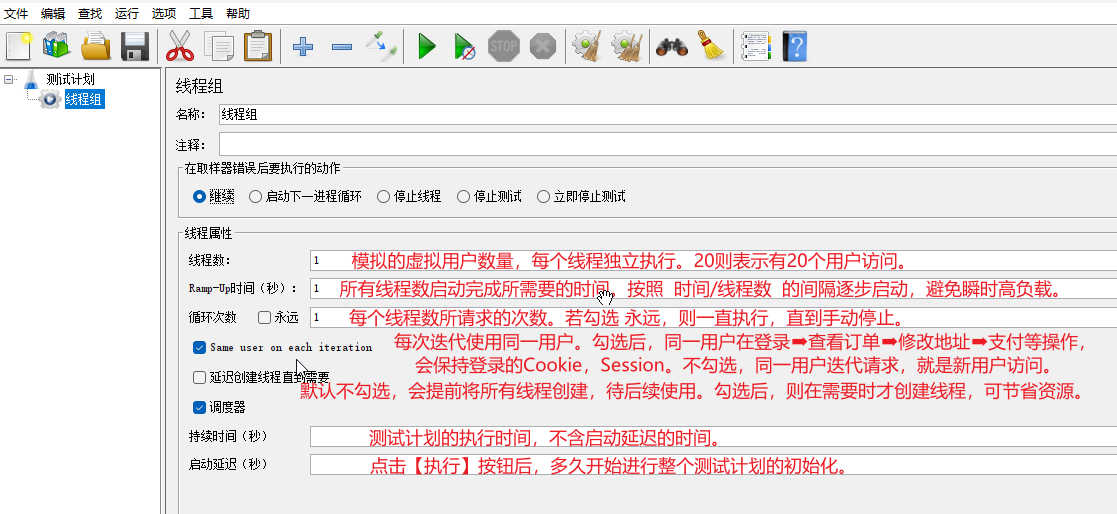
Task: Collapse all with the minus icon
Action: (x=342, y=47)
